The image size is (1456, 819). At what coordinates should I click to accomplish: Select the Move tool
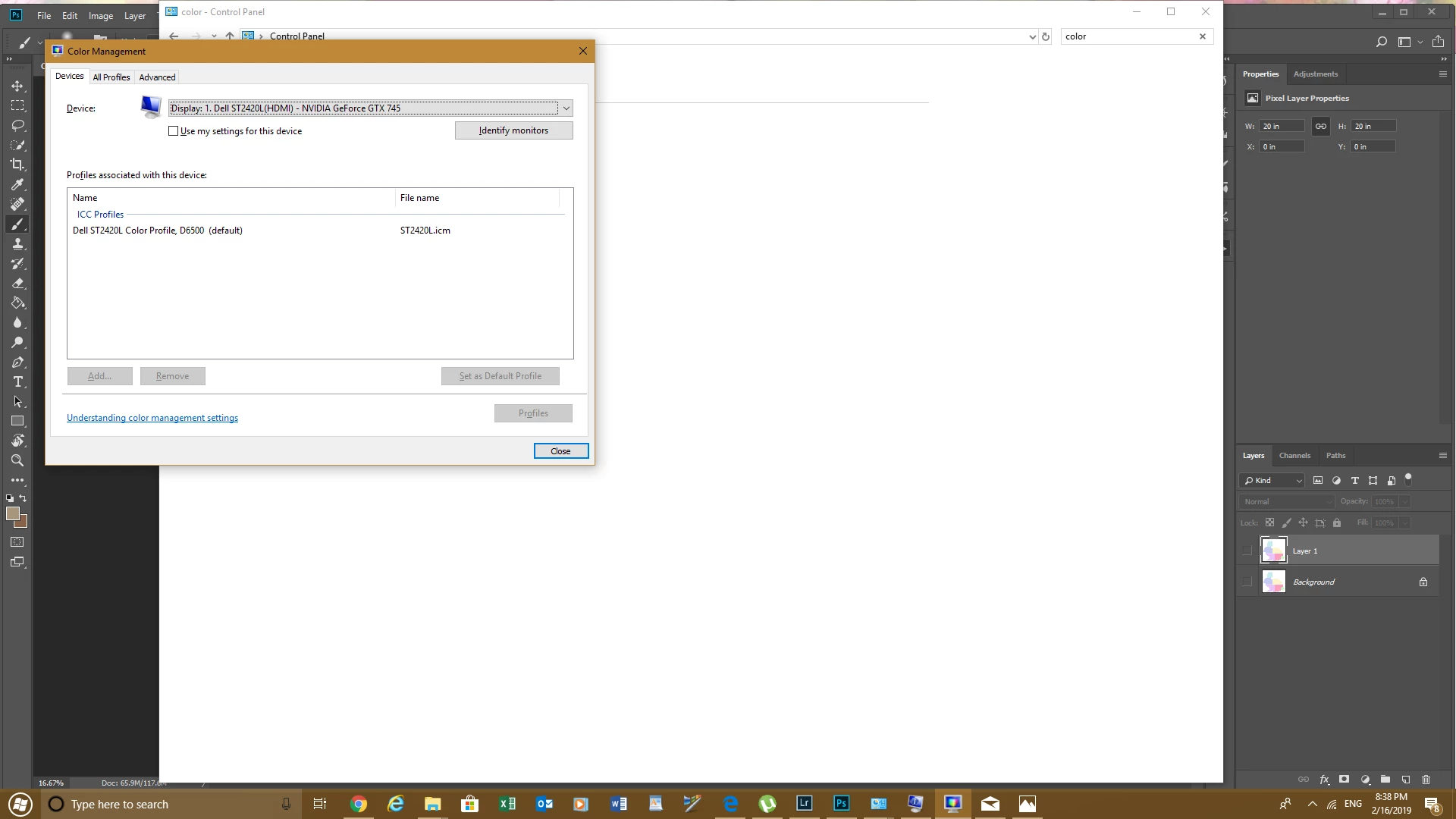[17, 86]
